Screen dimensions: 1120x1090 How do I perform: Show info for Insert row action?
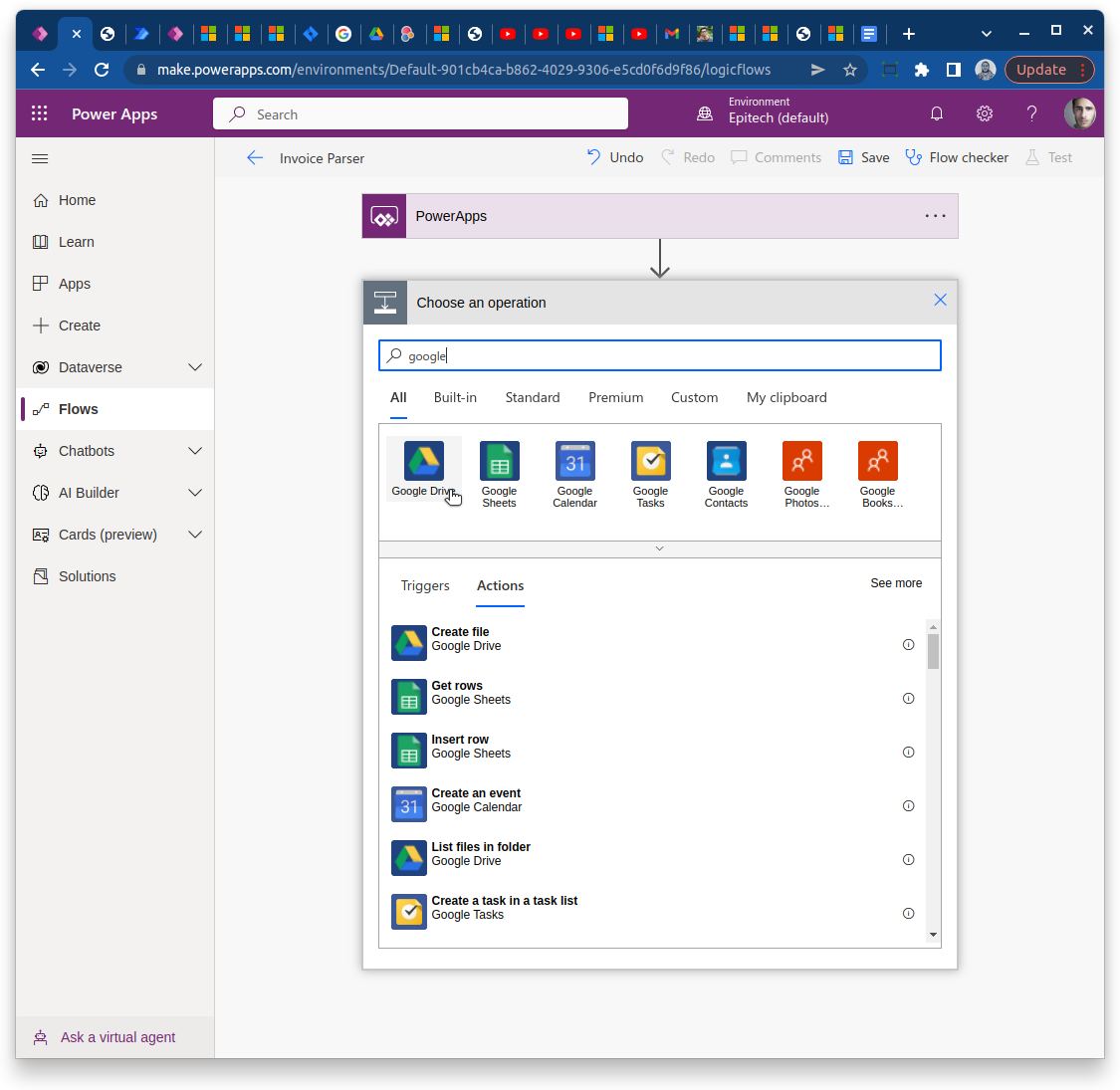click(x=908, y=752)
